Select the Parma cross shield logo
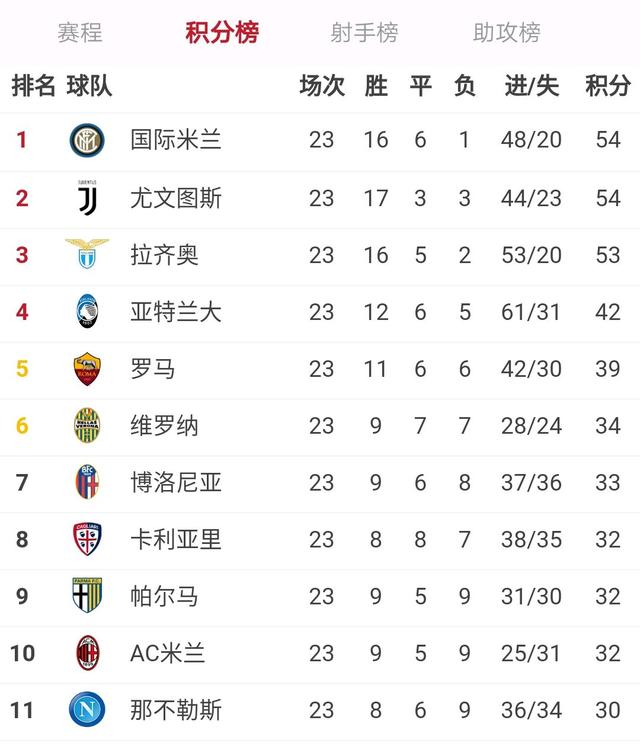640x746 pixels. 87,595
